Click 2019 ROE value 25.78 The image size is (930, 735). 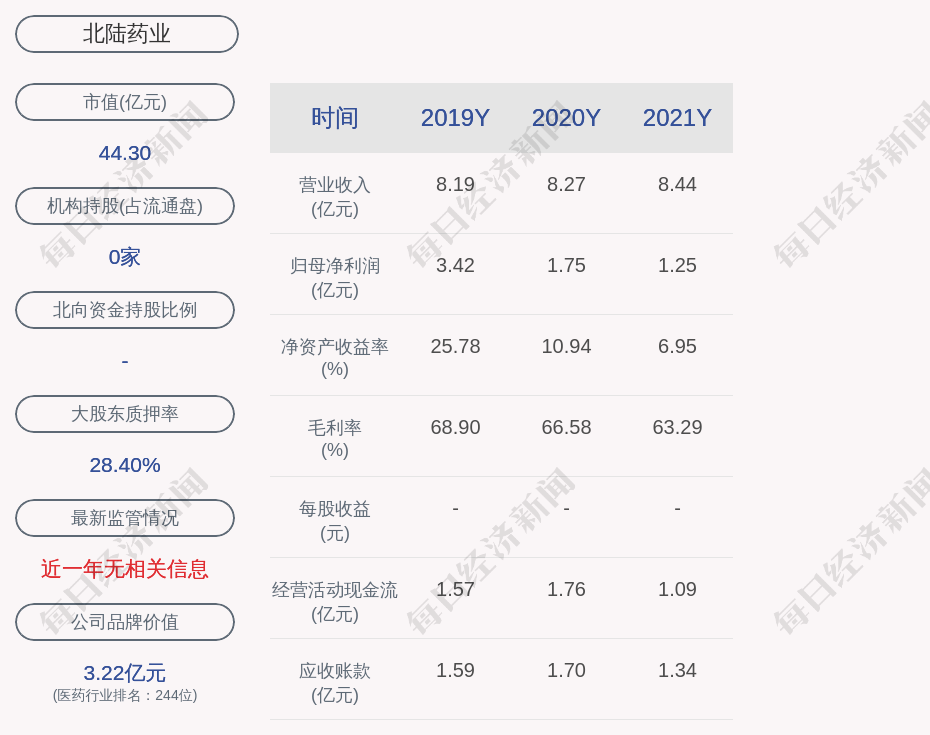point(456,346)
